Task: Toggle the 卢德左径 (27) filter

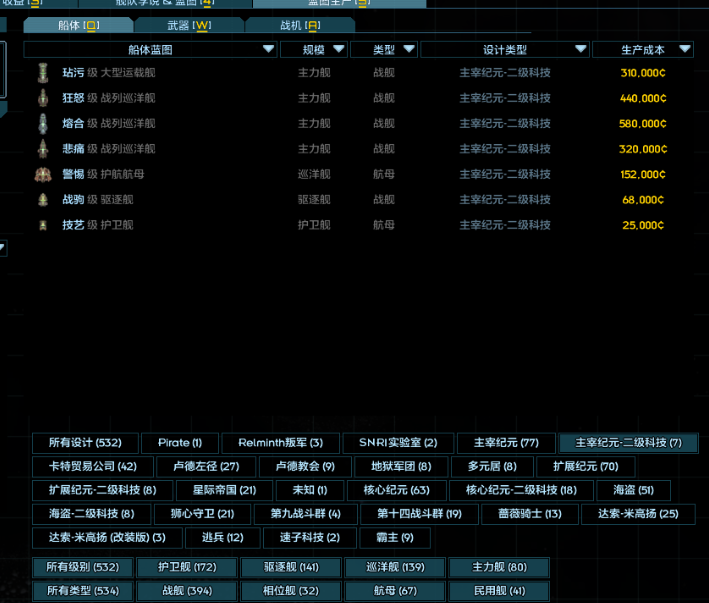Action: point(206,466)
